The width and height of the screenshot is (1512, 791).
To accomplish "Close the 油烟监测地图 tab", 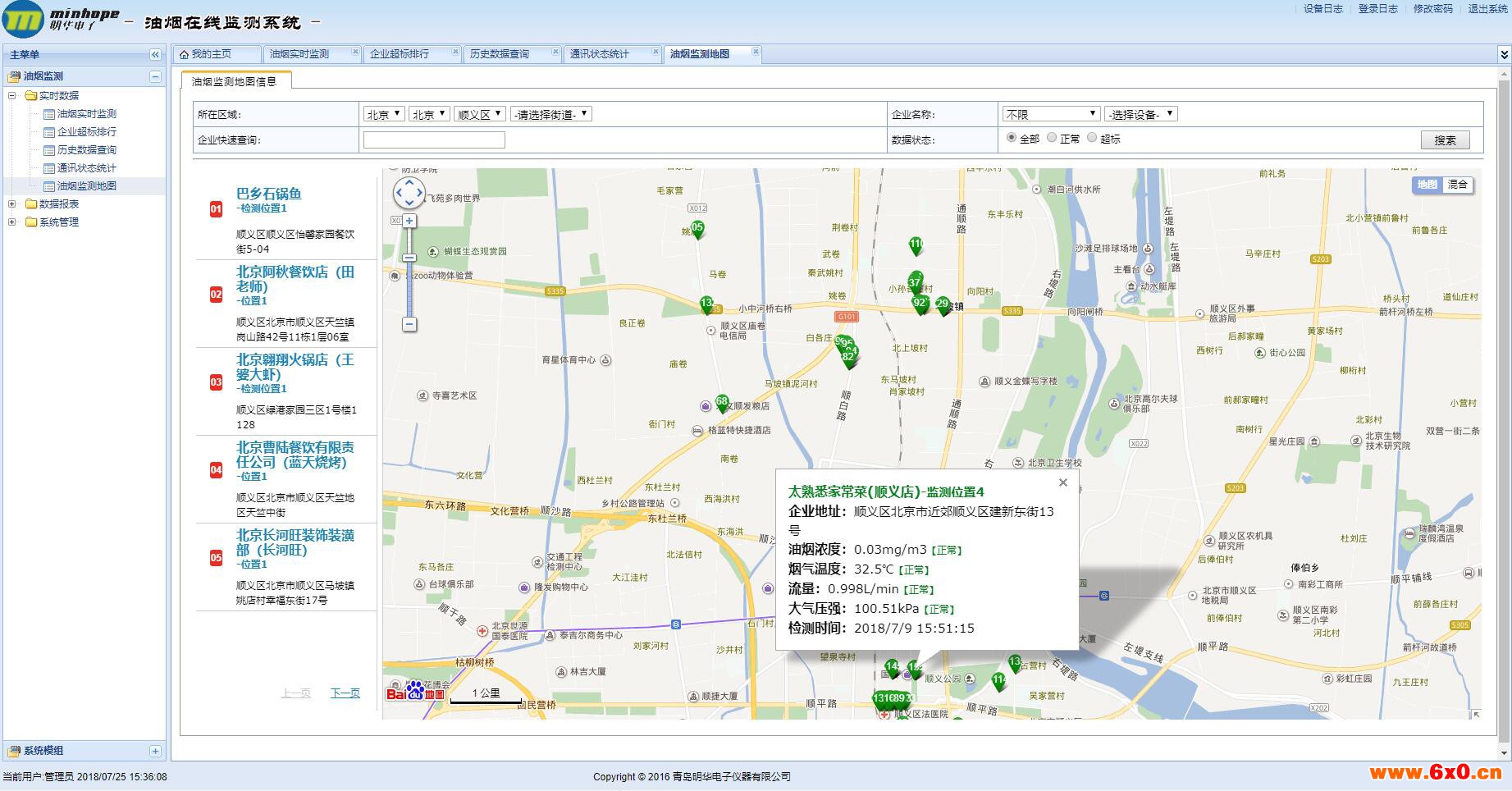I will (756, 52).
